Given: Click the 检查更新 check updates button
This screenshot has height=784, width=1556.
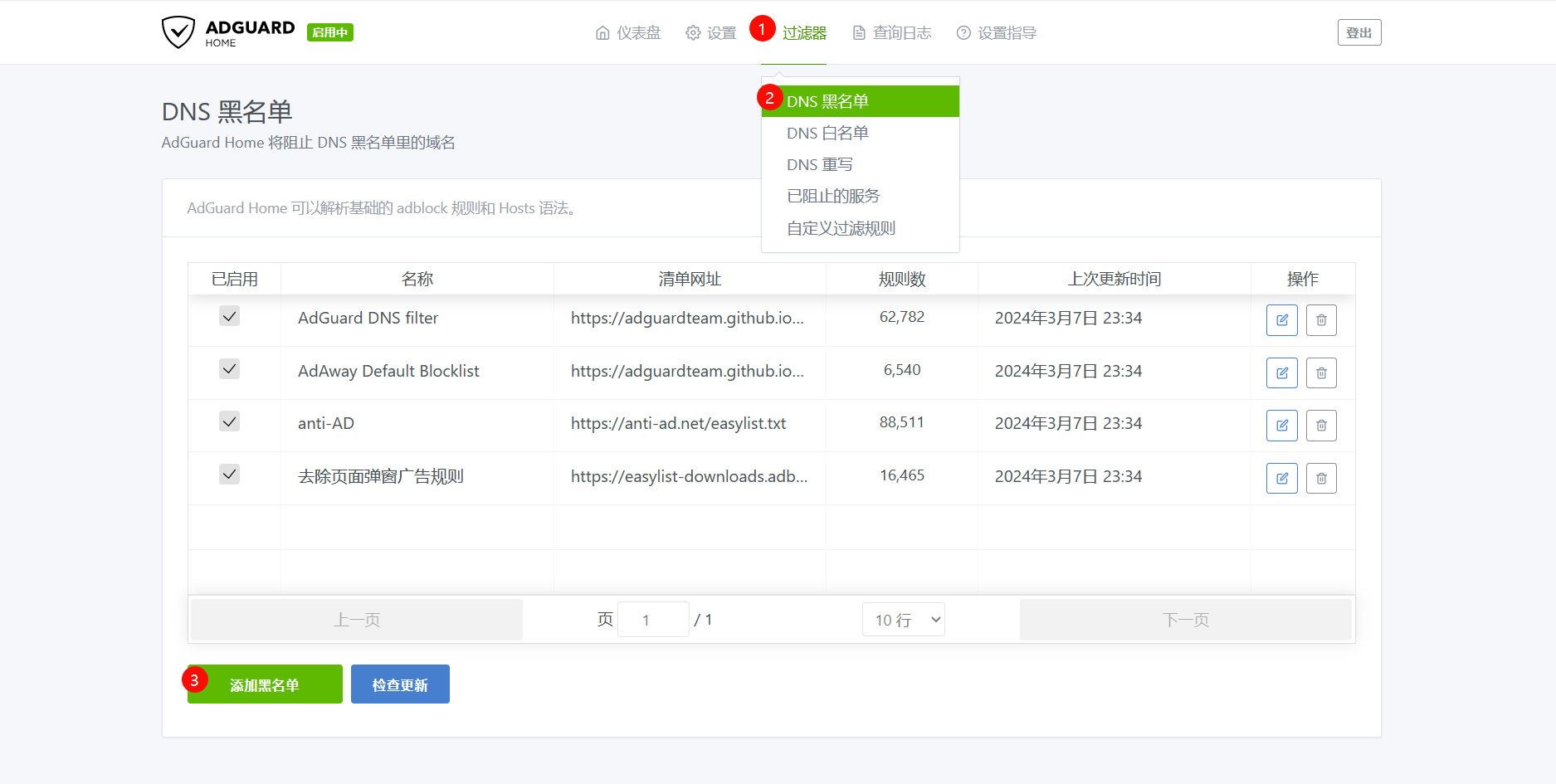Looking at the screenshot, I should pyautogui.click(x=400, y=684).
